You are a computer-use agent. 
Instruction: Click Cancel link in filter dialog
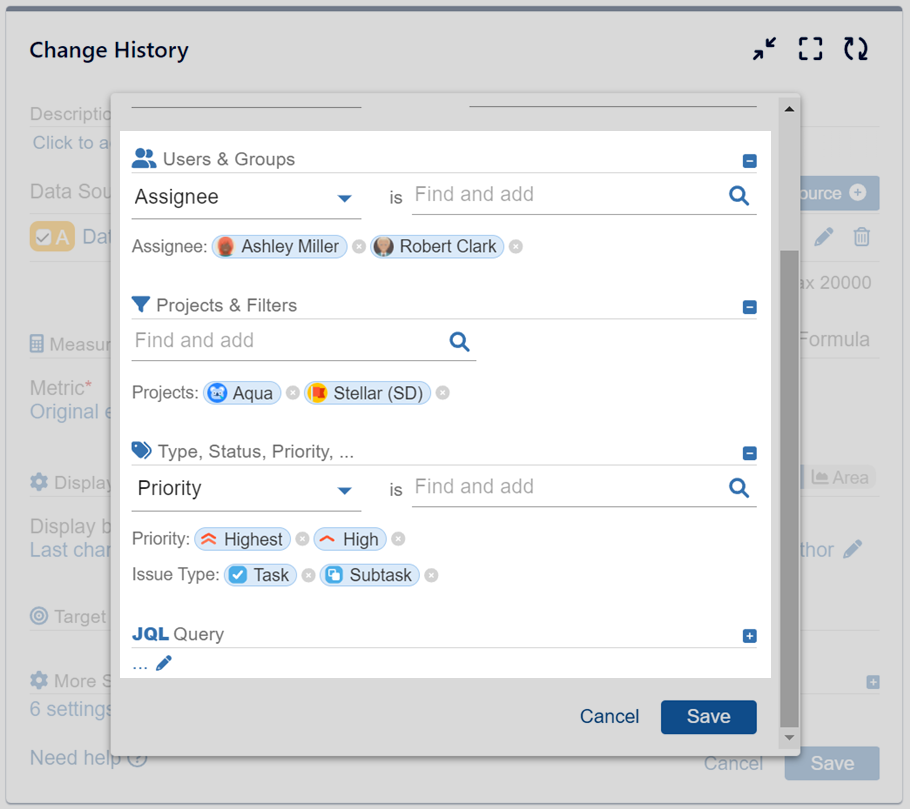pyautogui.click(x=609, y=716)
